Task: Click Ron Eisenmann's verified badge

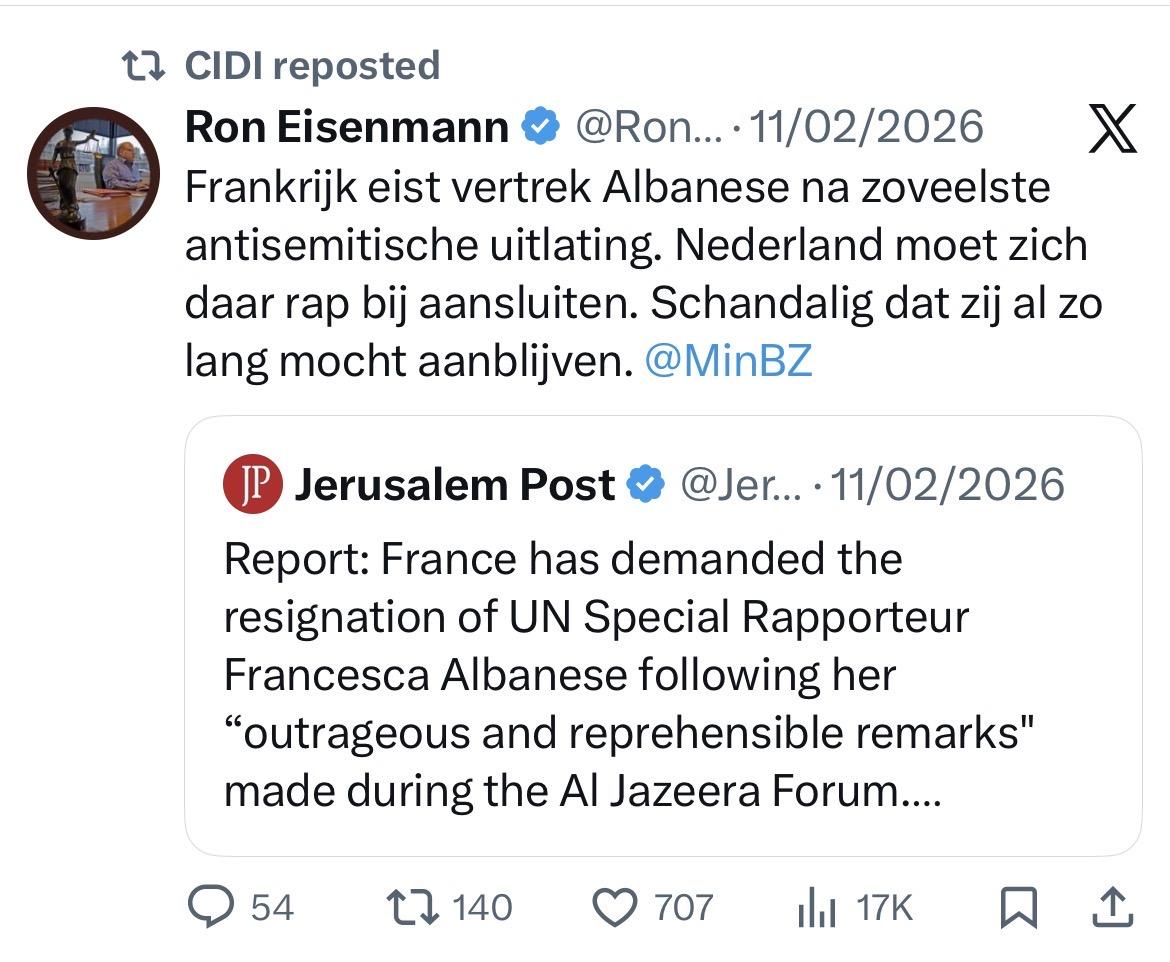Action: click(x=541, y=127)
